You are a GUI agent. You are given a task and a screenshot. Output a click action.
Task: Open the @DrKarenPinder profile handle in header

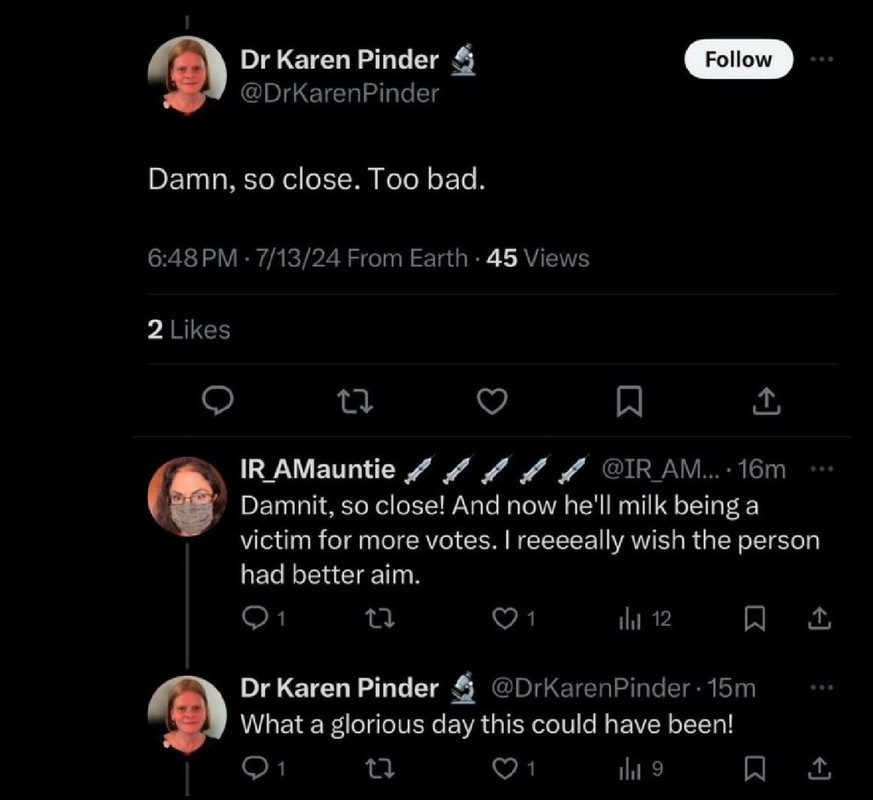click(x=340, y=93)
